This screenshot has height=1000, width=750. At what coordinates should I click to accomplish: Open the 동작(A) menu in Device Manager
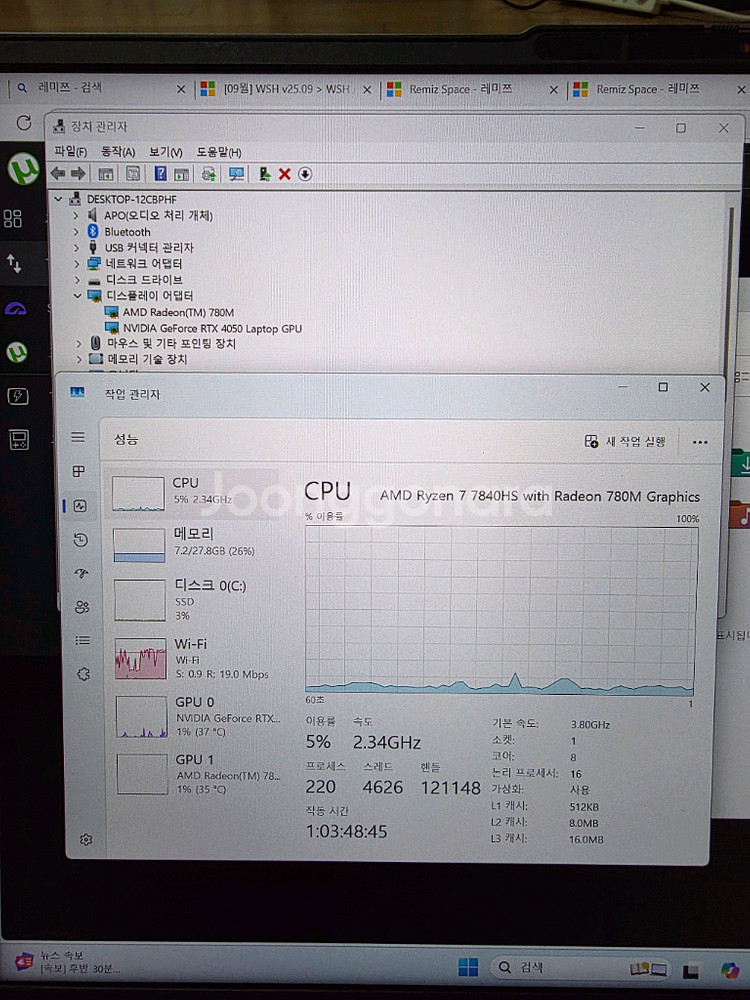pyautogui.click(x=118, y=152)
